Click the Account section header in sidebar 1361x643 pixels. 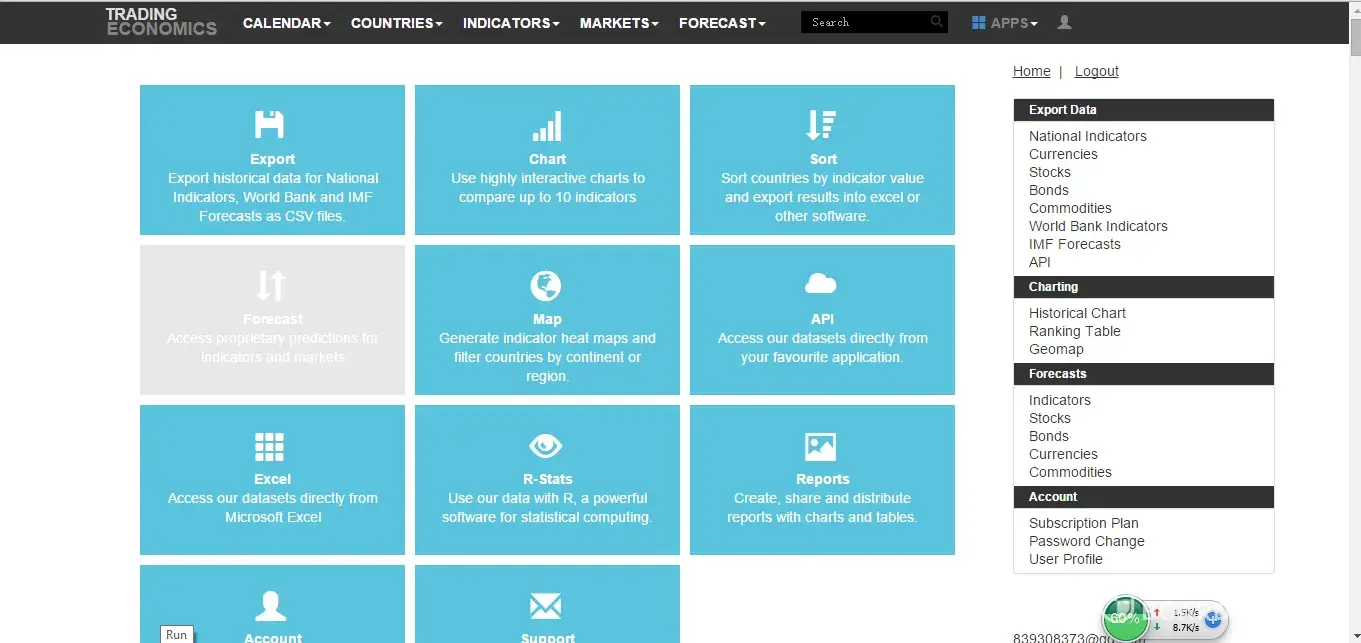point(1144,497)
